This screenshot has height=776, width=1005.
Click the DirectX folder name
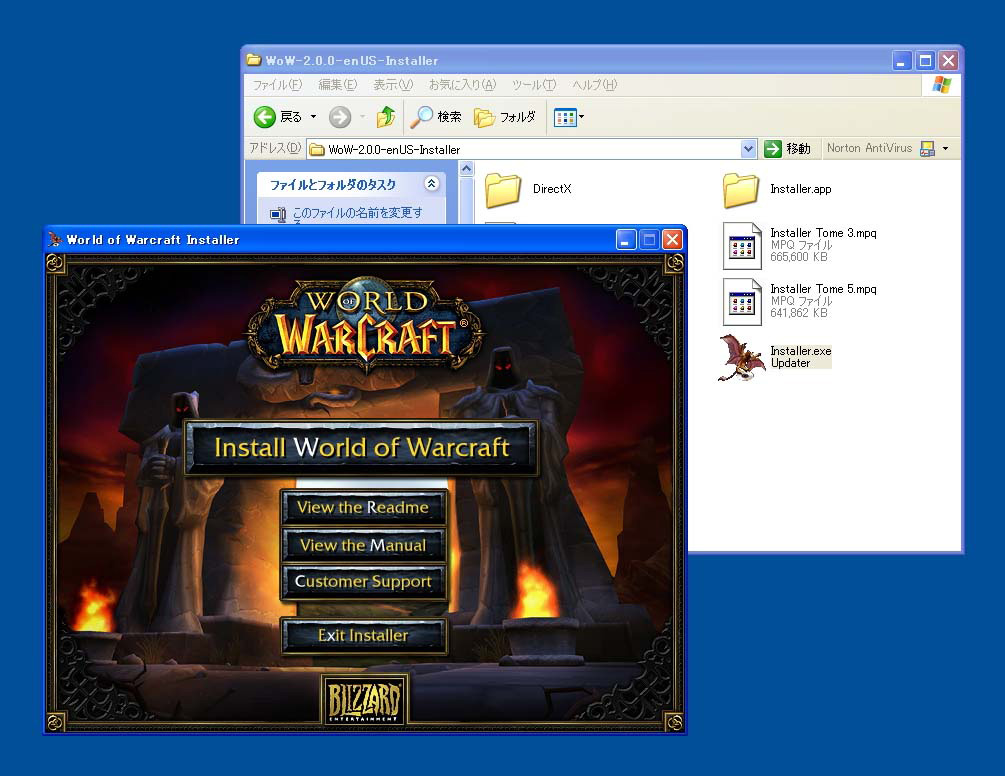point(552,189)
